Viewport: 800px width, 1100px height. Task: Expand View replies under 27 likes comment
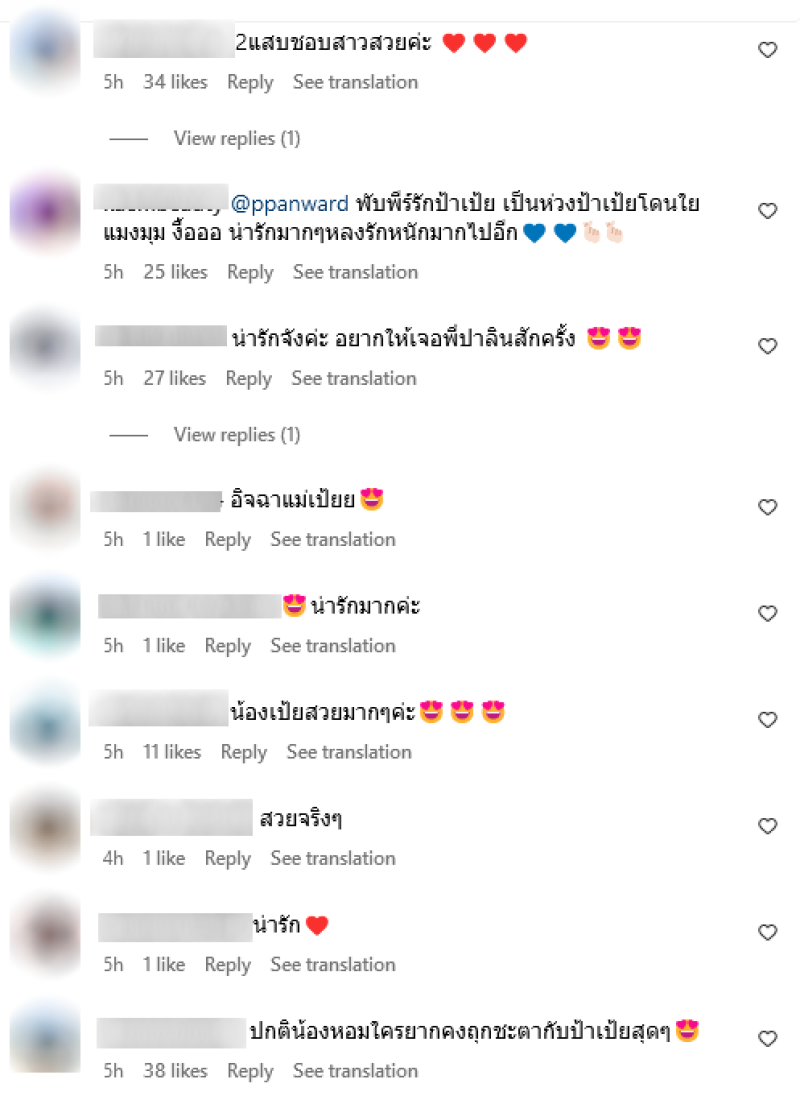pos(237,435)
